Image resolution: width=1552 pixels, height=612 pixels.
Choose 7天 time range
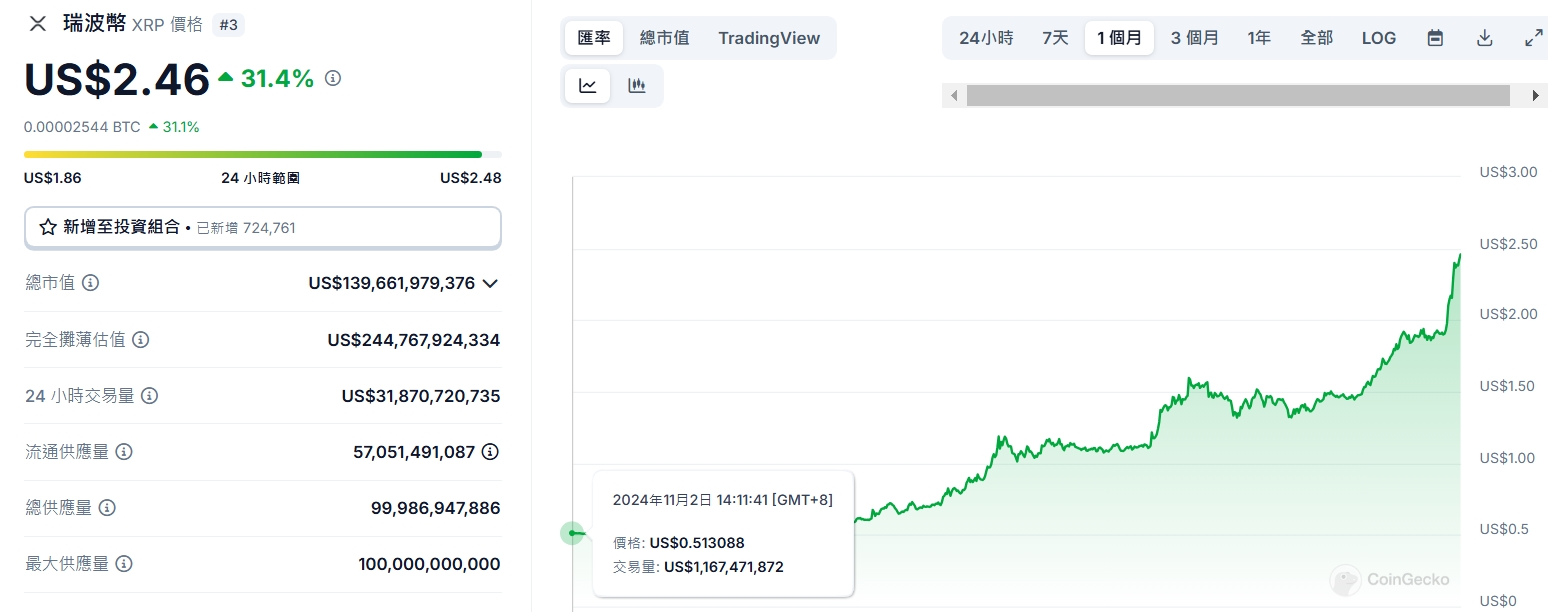coord(1056,38)
